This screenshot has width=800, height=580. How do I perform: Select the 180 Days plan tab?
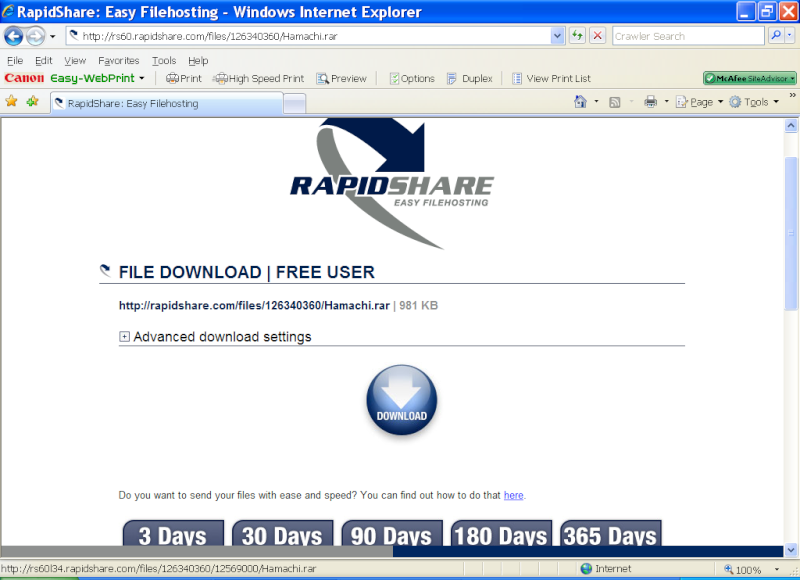click(501, 533)
